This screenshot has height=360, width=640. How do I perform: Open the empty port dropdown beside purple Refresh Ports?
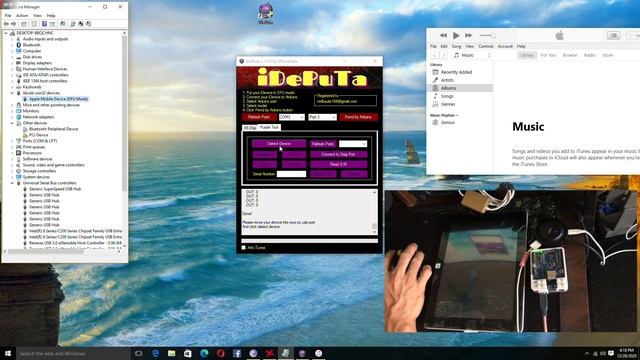click(x=353, y=144)
